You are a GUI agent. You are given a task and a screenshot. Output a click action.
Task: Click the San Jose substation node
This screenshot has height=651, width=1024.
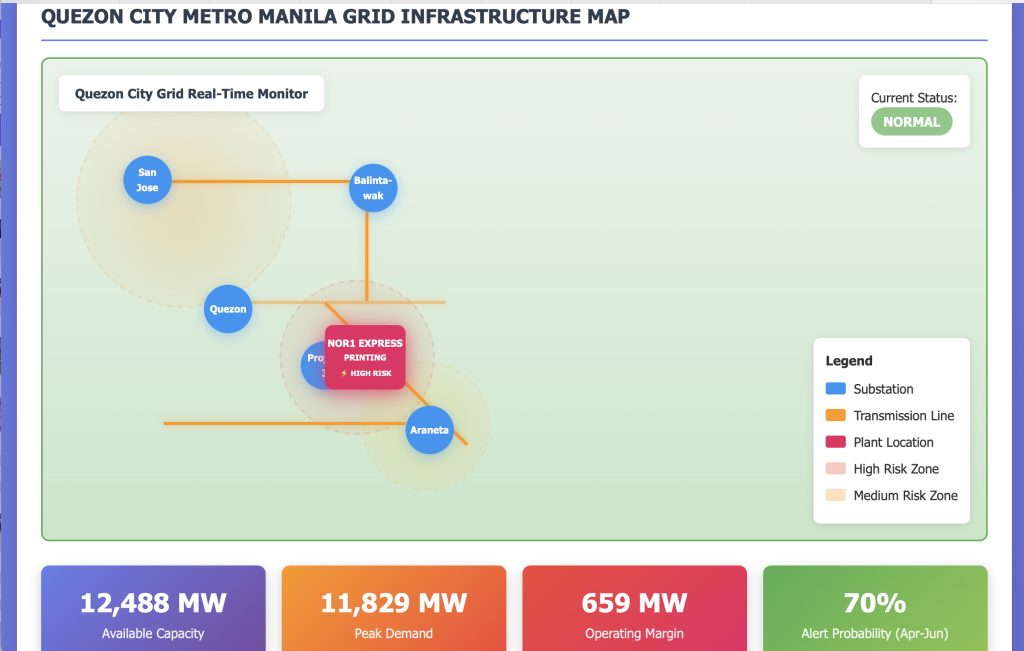(147, 180)
